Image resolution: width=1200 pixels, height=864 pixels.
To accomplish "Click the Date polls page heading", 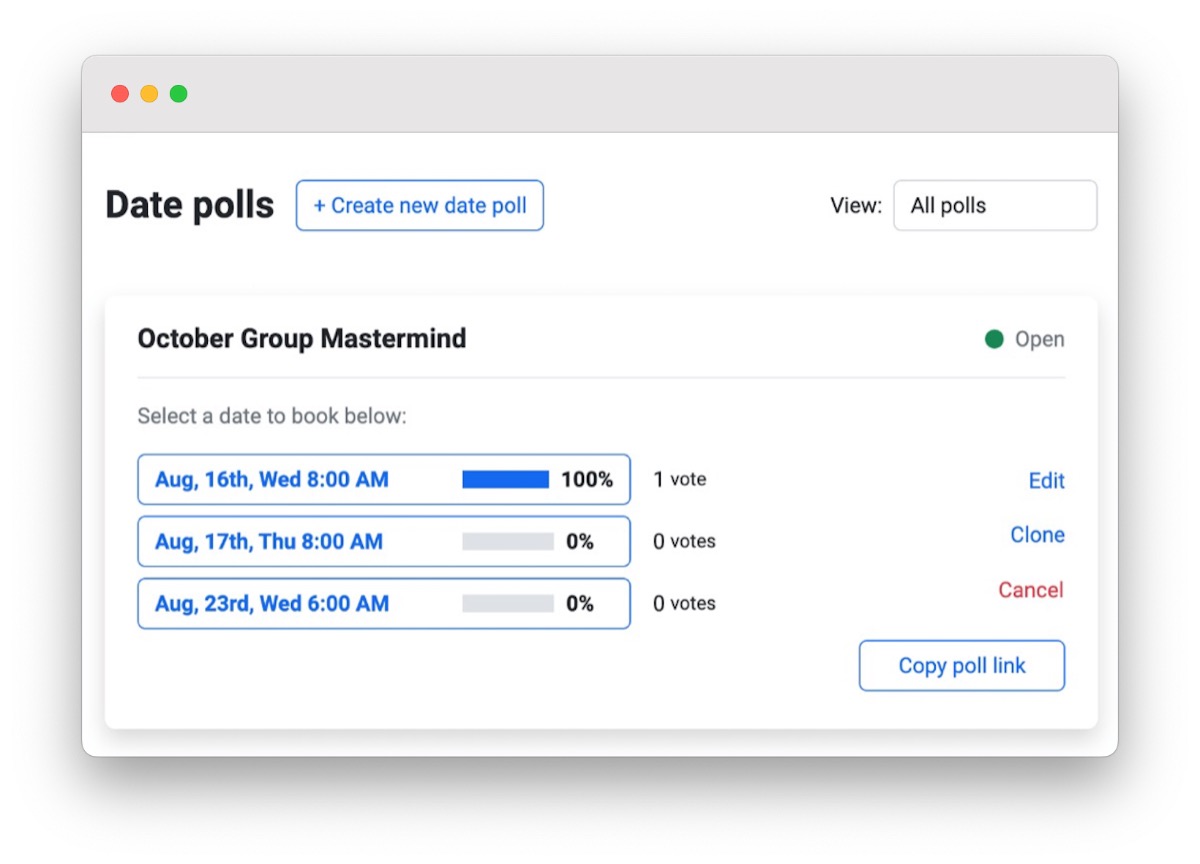I will click(190, 205).
